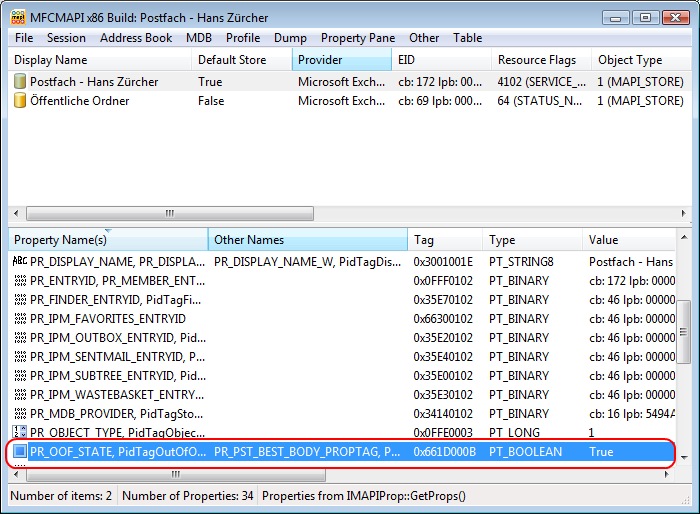Sort by Provider column header
The width and height of the screenshot is (700, 514).
click(342, 60)
